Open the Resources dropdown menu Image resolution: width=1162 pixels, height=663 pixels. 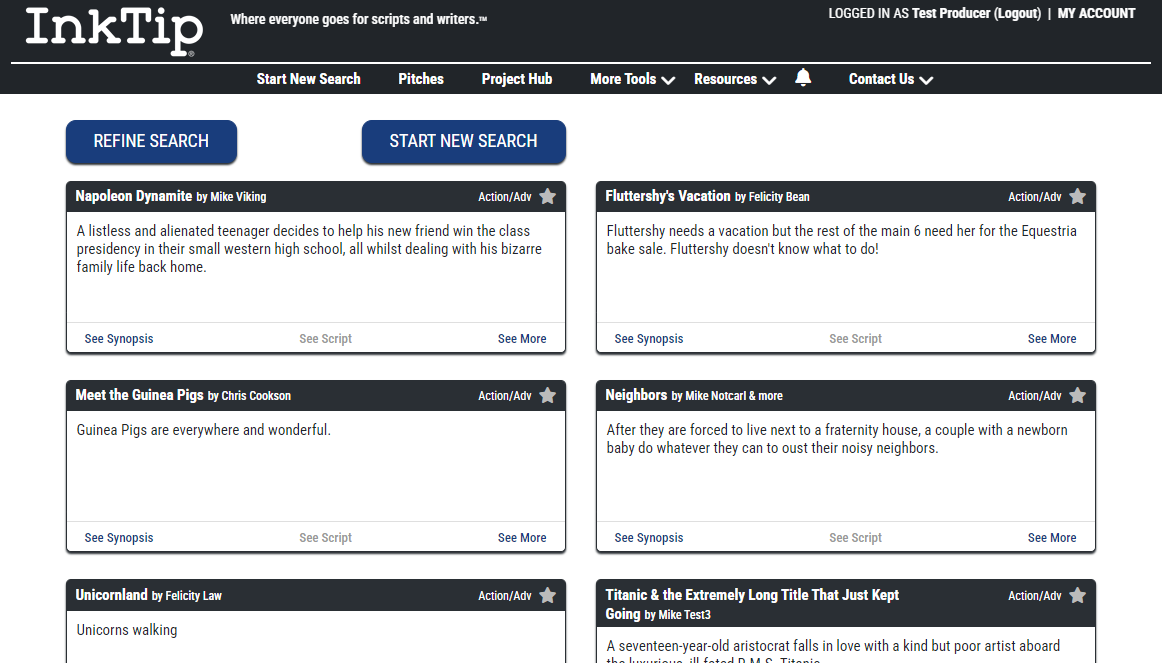tap(734, 79)
